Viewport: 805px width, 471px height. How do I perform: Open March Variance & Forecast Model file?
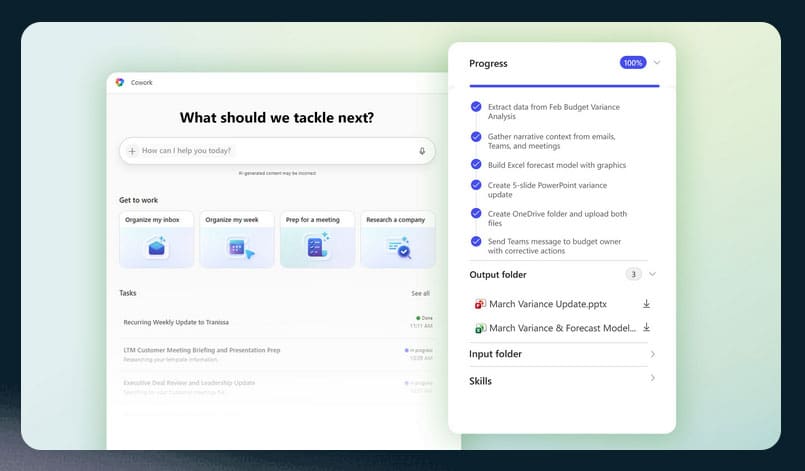point(562,328)
